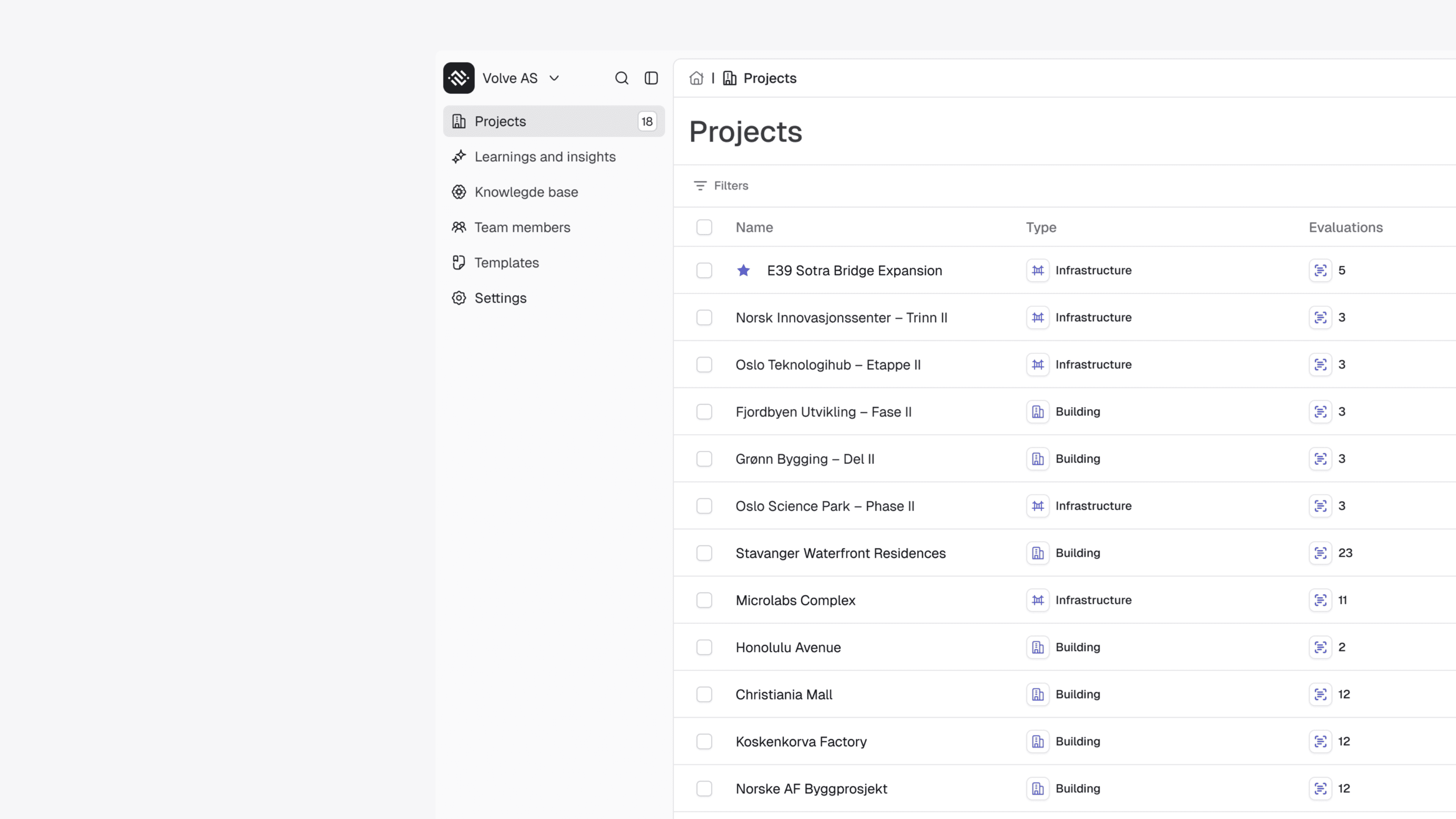Image resolution: width=1456 pixels, height=819 pixels.
Task: Expand the Volve AS workspace dropdown chevron
Action: 554,78
